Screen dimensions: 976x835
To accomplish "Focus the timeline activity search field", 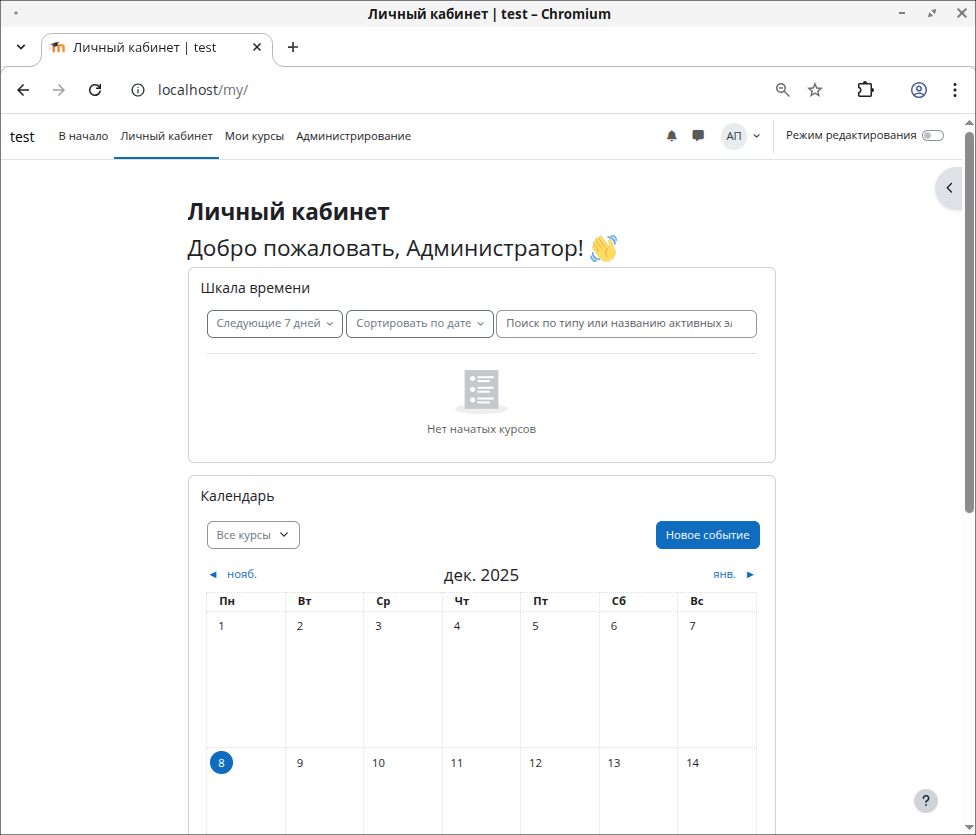I will pyautogui.click(x=626, y=324).
